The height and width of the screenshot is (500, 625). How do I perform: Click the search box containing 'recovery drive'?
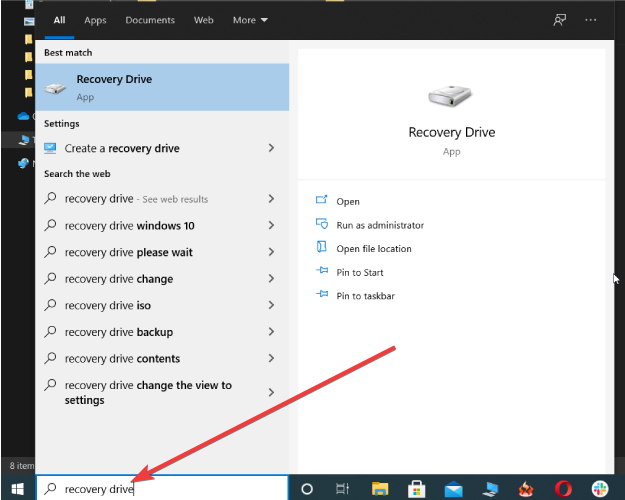coord(162,488)
